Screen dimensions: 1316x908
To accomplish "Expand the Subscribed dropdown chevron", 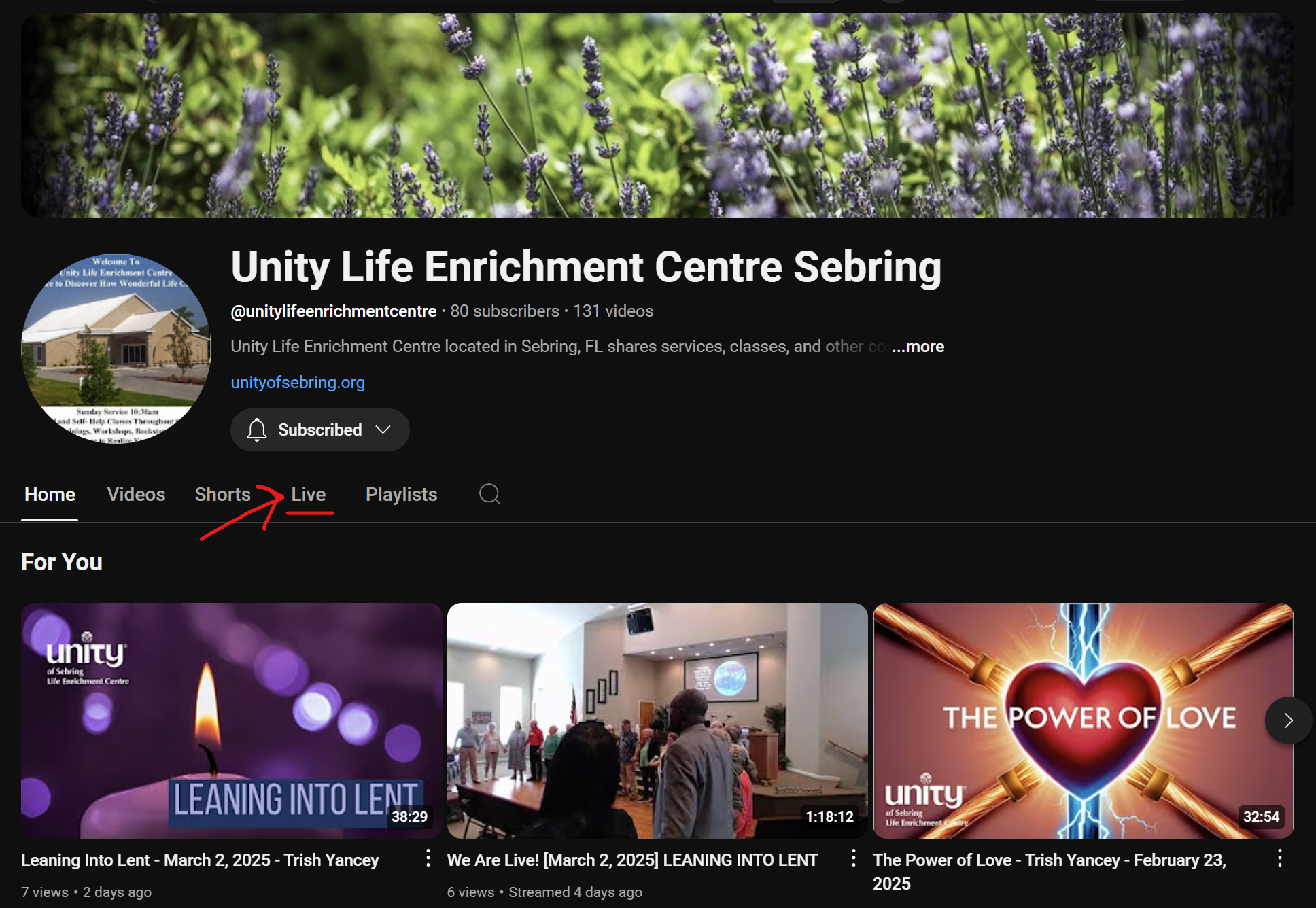I will click(x=383, y=430).
